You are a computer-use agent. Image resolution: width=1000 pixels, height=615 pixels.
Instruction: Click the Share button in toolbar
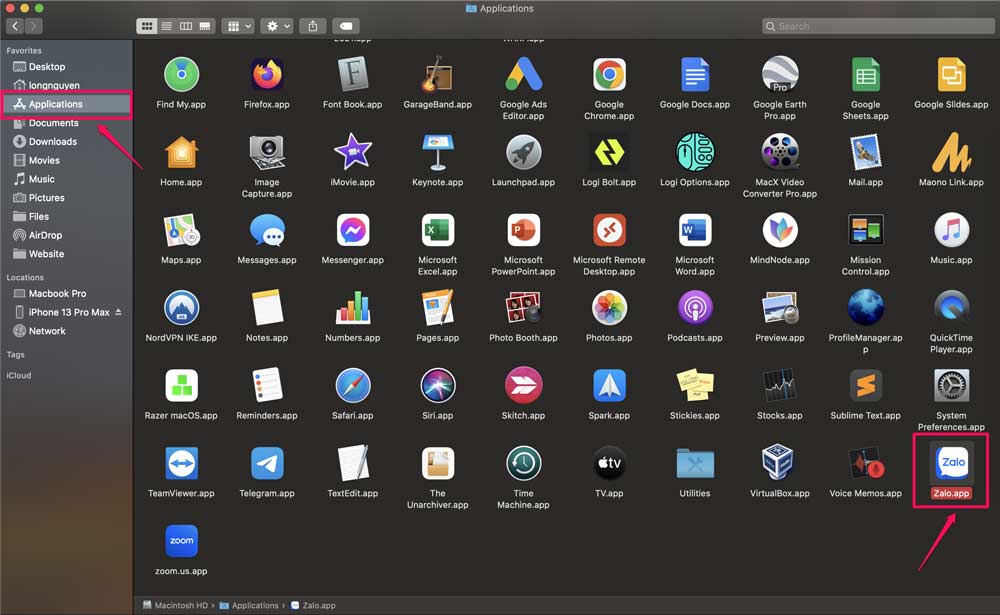313,26
